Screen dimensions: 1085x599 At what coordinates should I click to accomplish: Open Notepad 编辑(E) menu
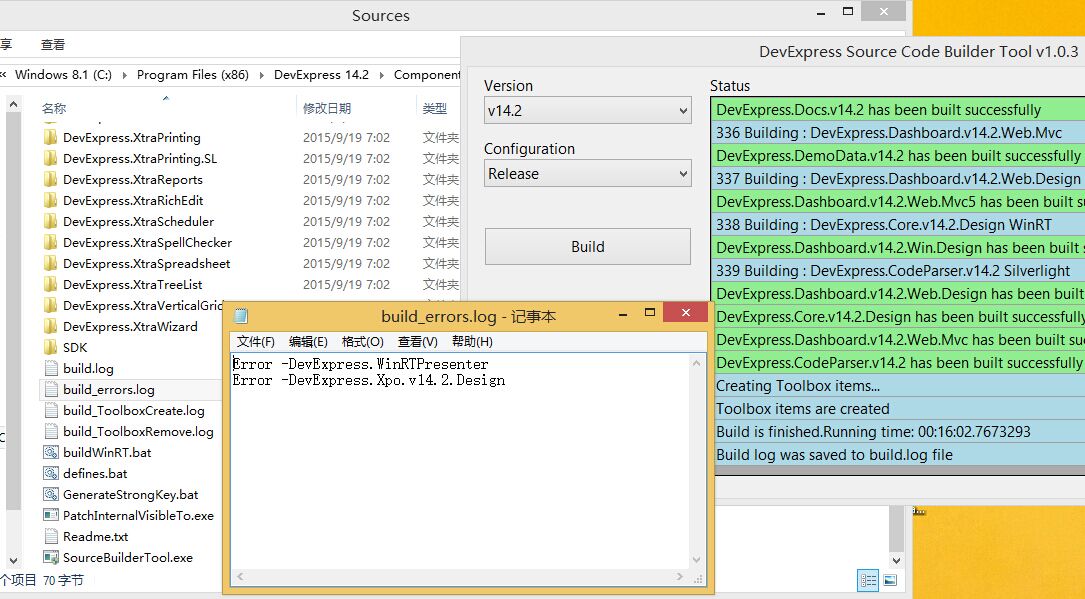click(308, 342)
